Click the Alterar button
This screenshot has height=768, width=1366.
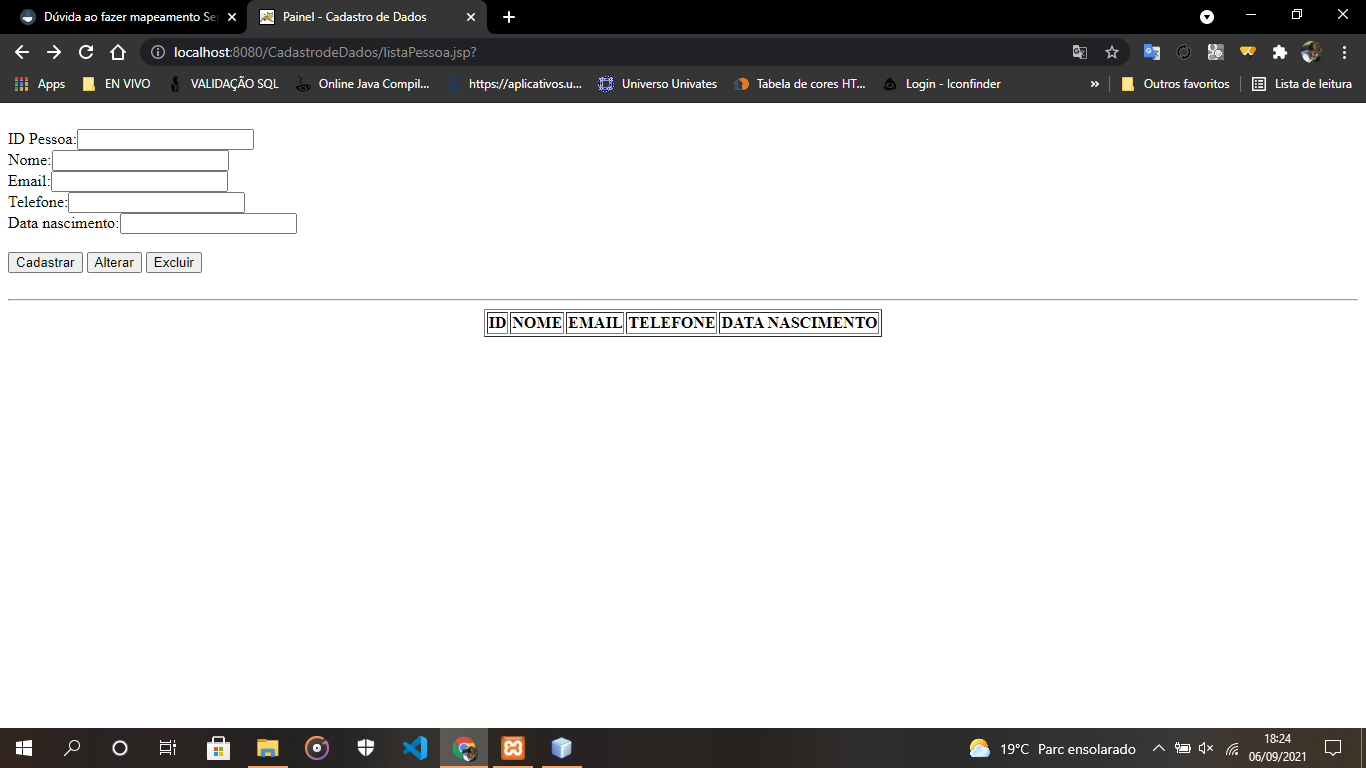(114, 262)
